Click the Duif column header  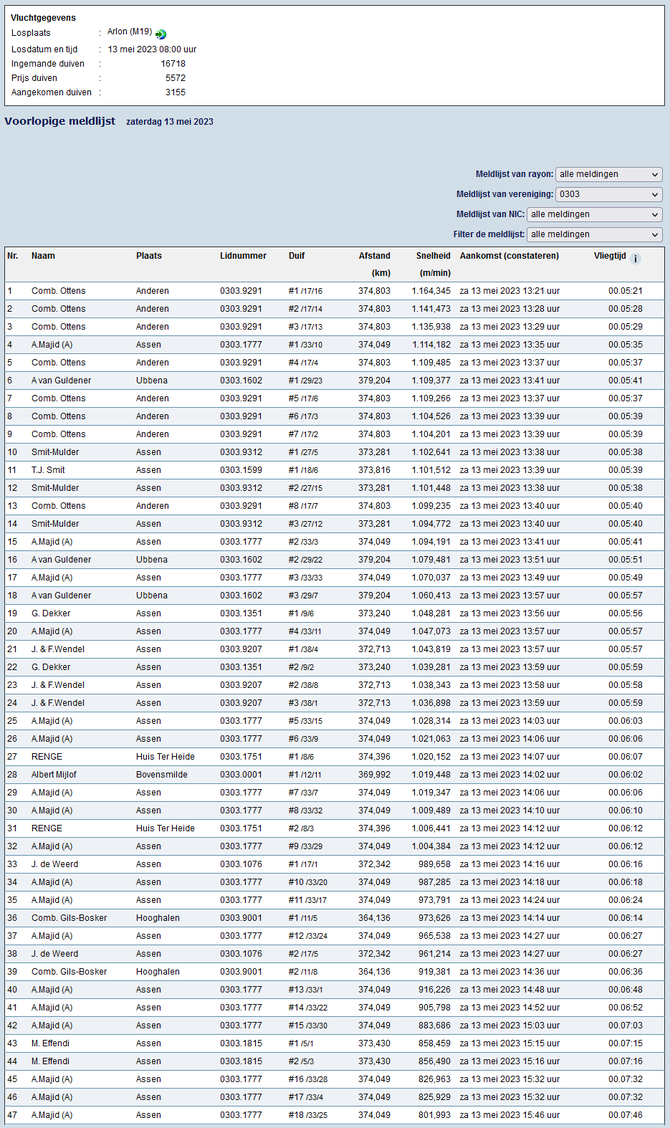click(x=296, y=255)
